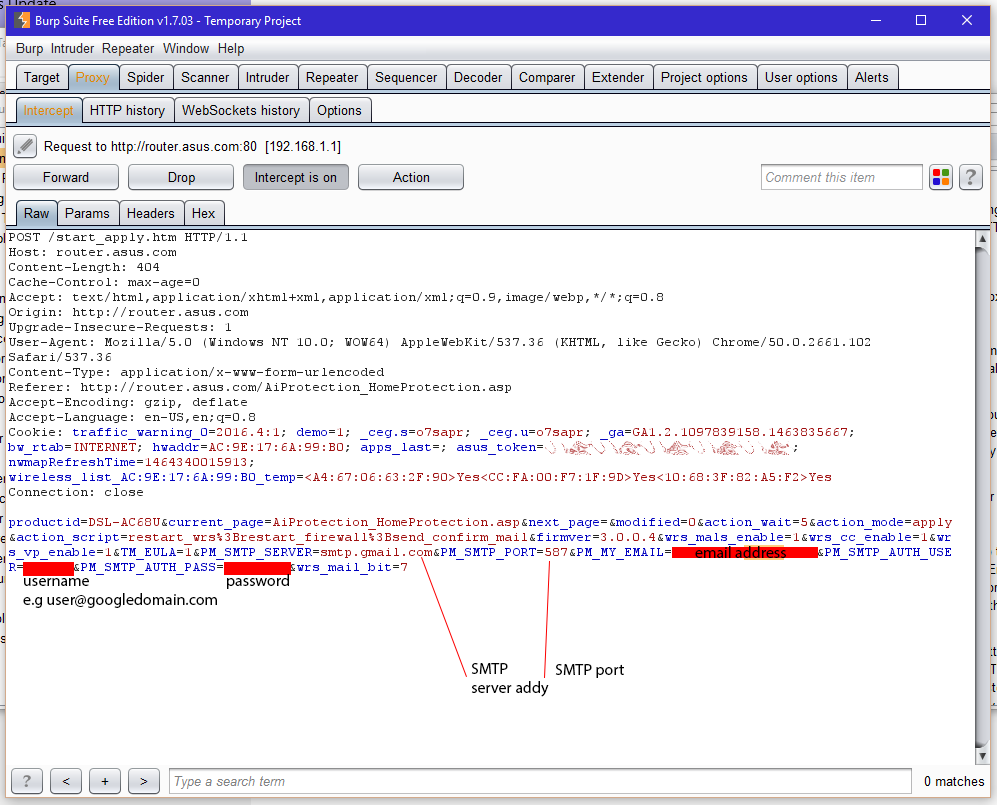997x805 pixels.
Task: Switch to the Comparer tab
Action: [x=547, y=78]
